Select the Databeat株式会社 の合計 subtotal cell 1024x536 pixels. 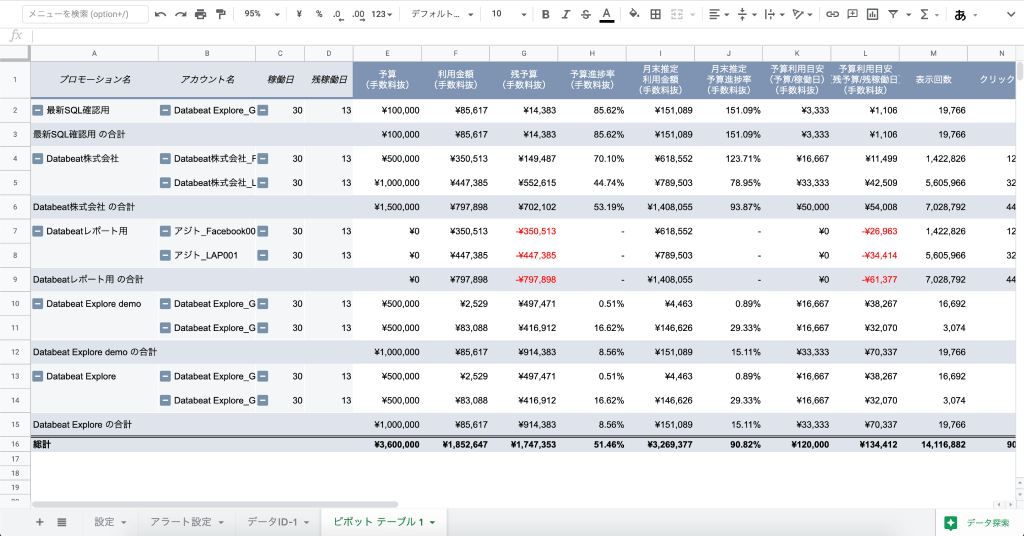pos(95,207)
